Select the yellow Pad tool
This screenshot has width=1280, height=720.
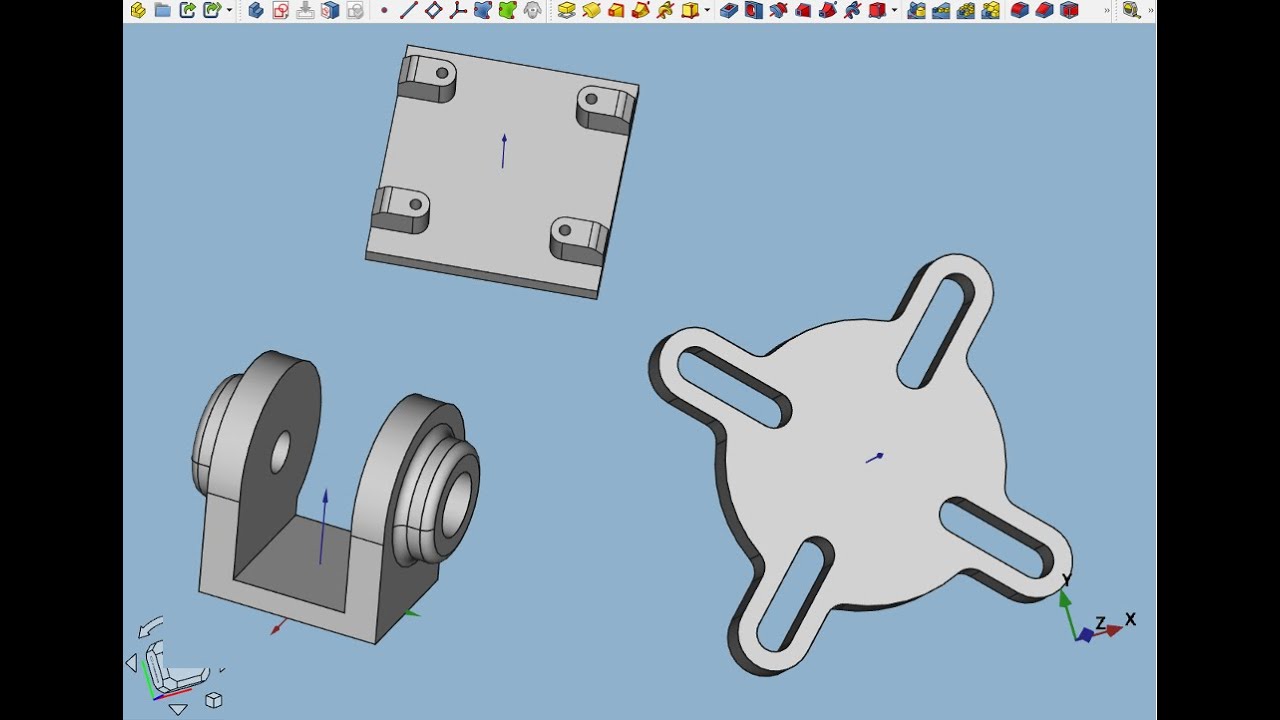pyautogui.click(x=566, y=10)
